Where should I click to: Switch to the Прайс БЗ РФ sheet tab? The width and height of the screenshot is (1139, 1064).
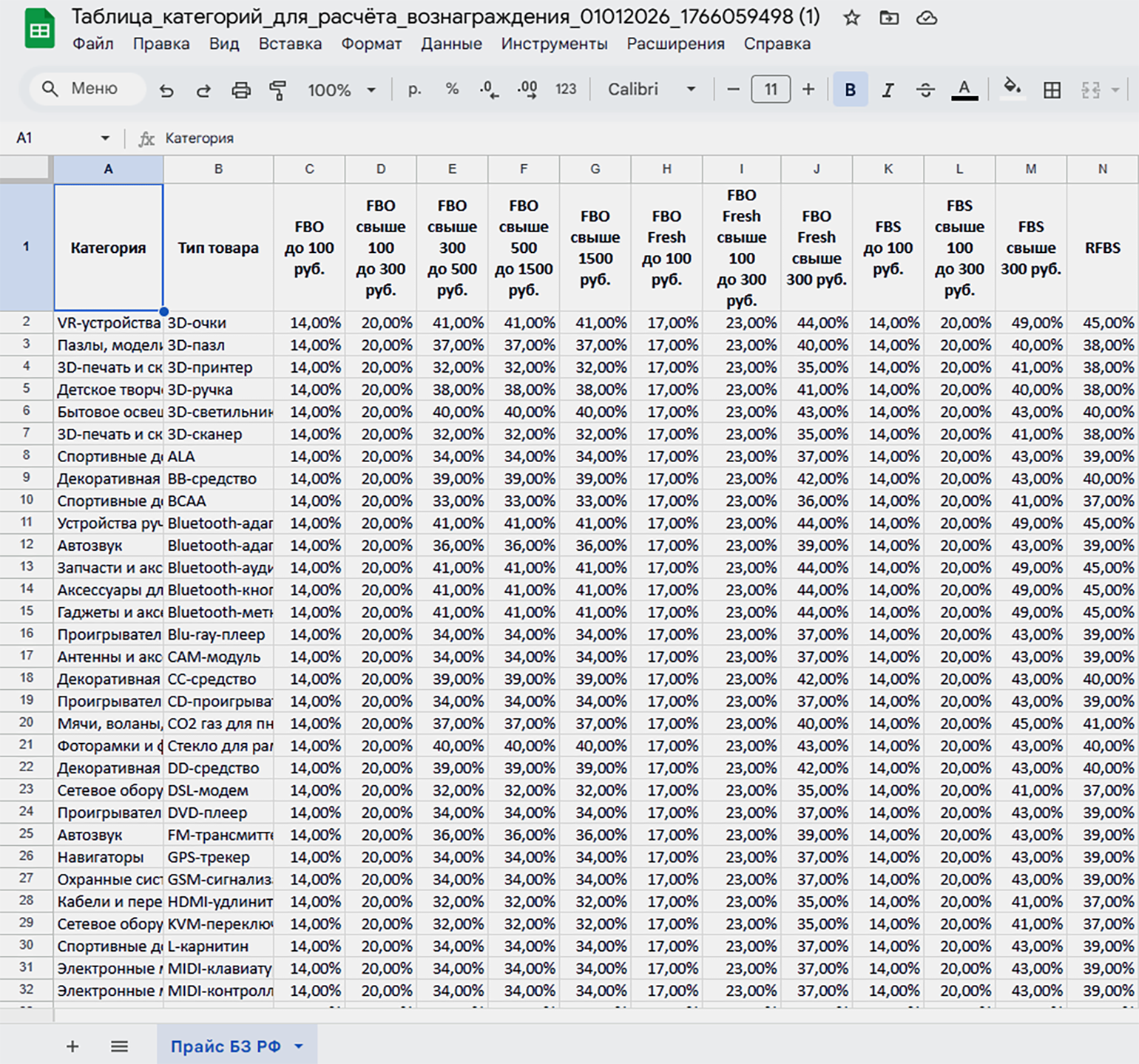226,1046
